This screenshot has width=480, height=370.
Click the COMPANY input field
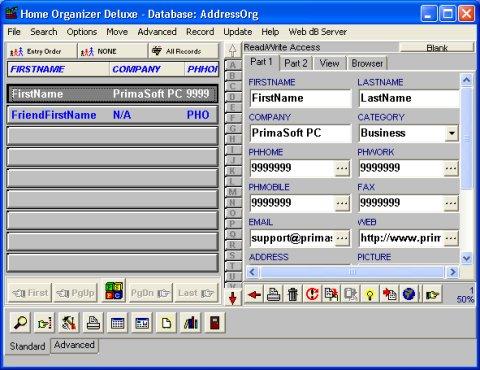(x=300, y=133)
